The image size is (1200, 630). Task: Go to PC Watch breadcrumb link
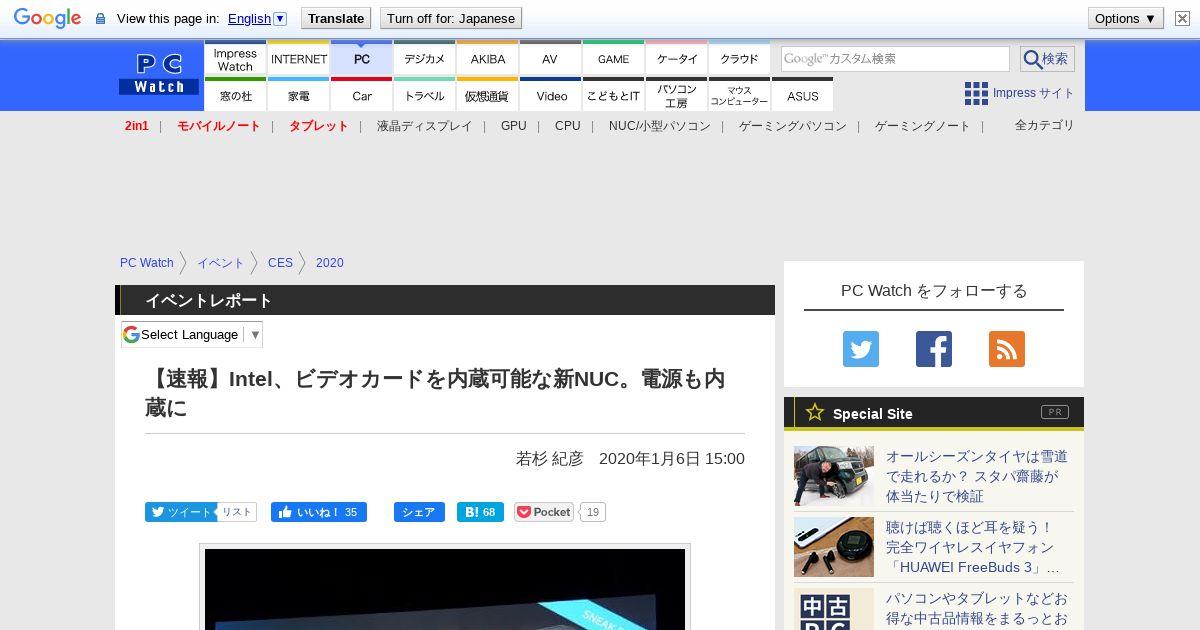coord(147,263)
